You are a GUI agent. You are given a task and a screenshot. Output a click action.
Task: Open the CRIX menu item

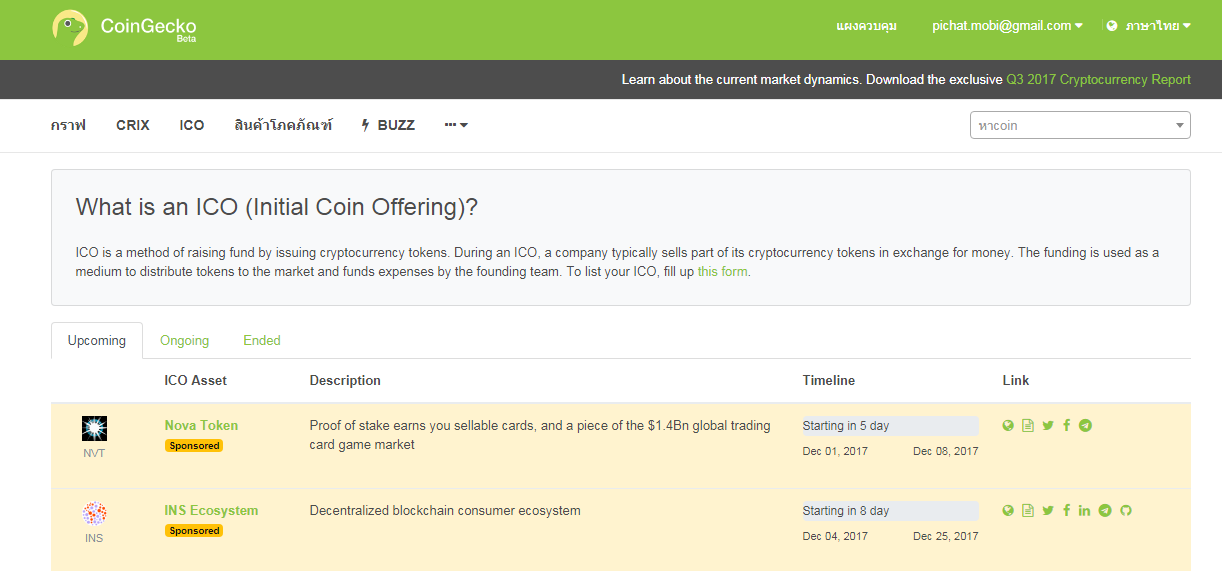coord(133,125)
